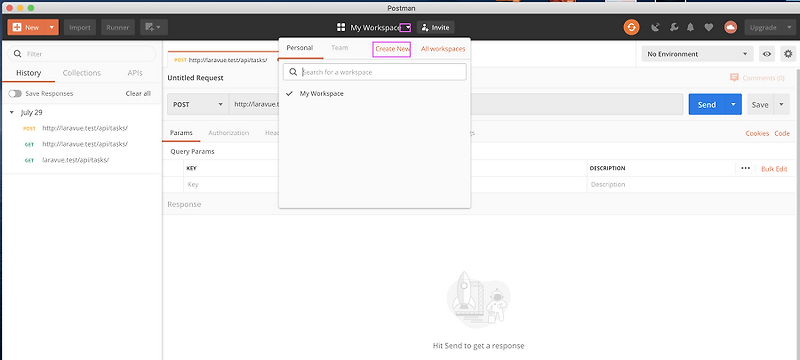The image size is (800, 360).
Task: Select the Personal workspaces tab
Action: coord(299,48)
